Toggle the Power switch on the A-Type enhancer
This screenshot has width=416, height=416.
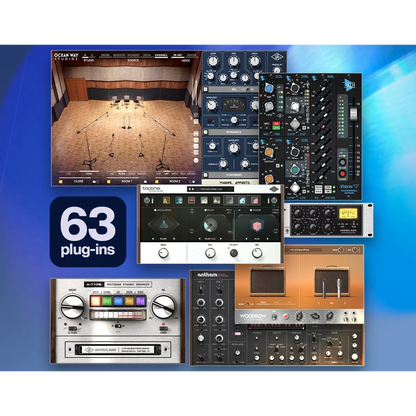[164, 329]
